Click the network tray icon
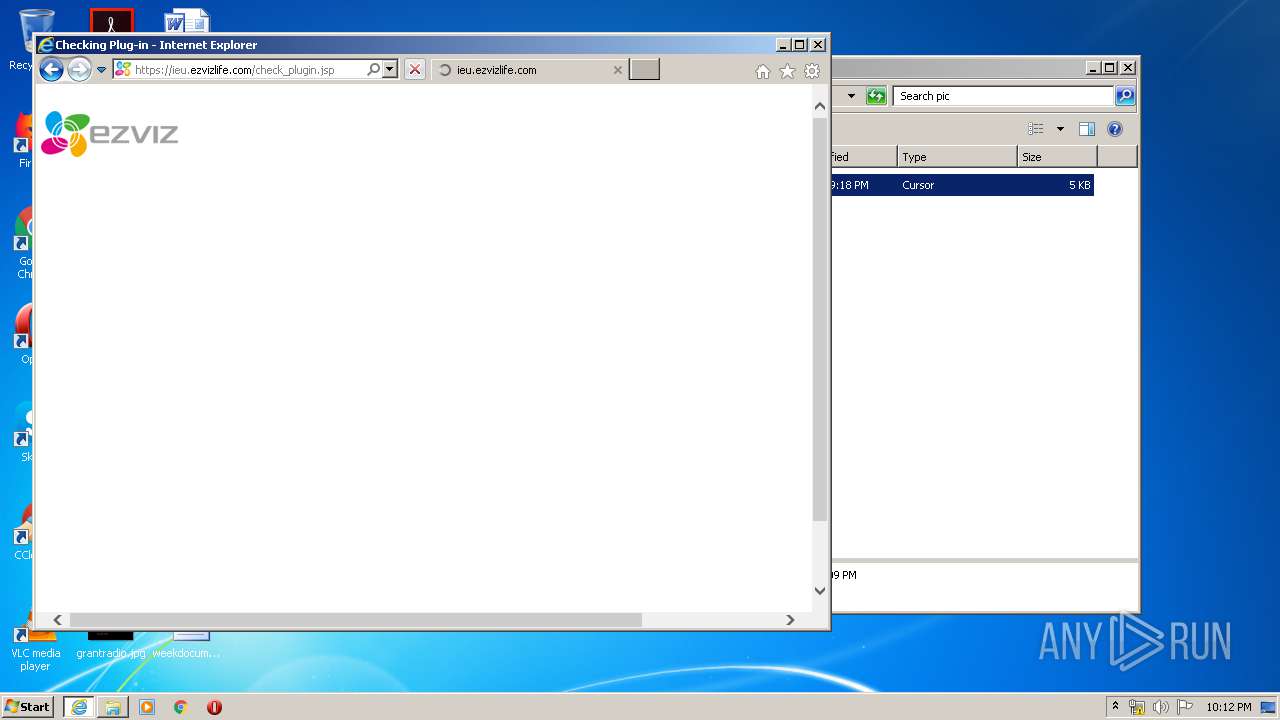The image size is (1280, 720). coord(1137,707)
